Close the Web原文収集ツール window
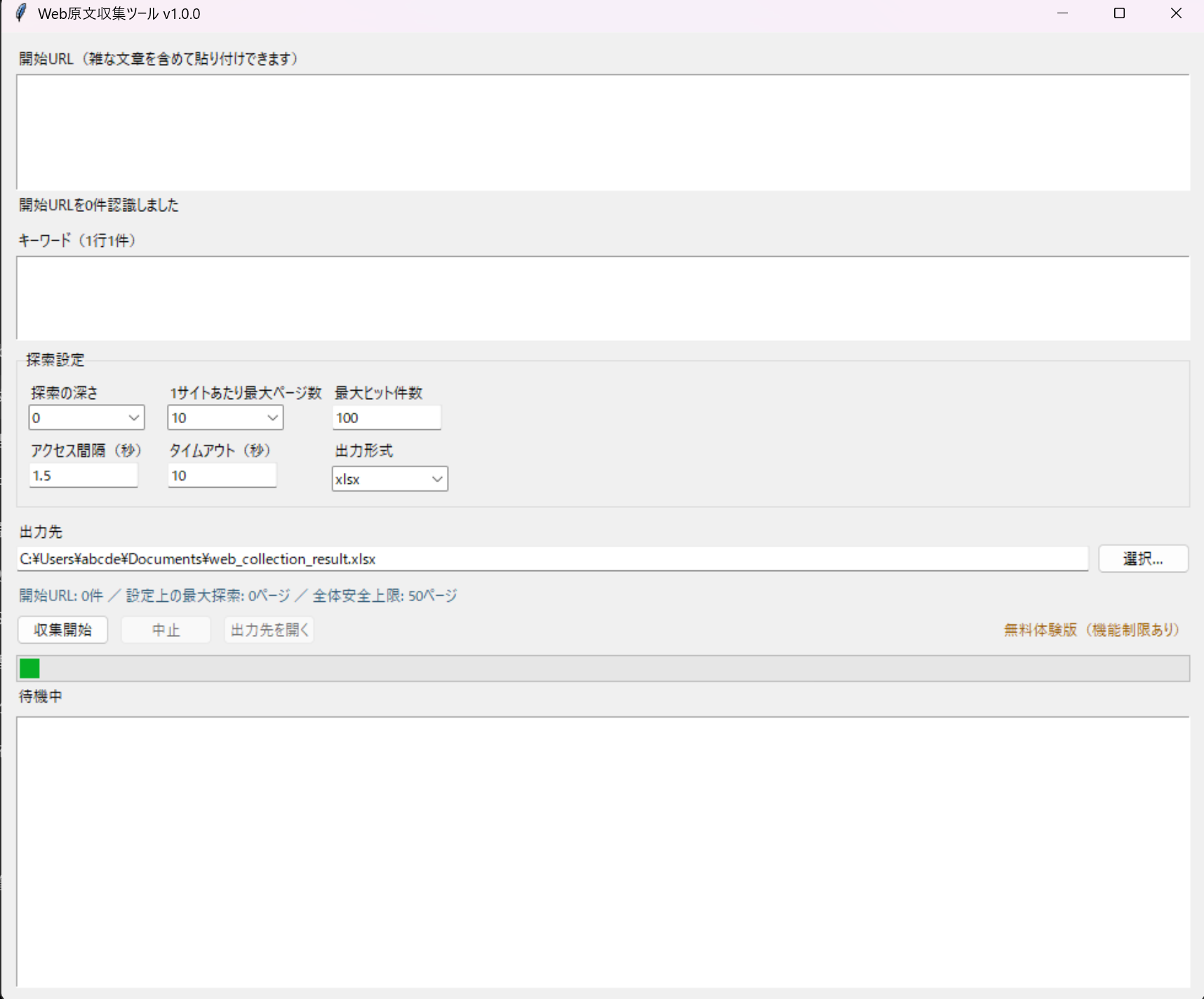The height and width of the screenshot is (999, 1204). click(x=1176, y=13)
